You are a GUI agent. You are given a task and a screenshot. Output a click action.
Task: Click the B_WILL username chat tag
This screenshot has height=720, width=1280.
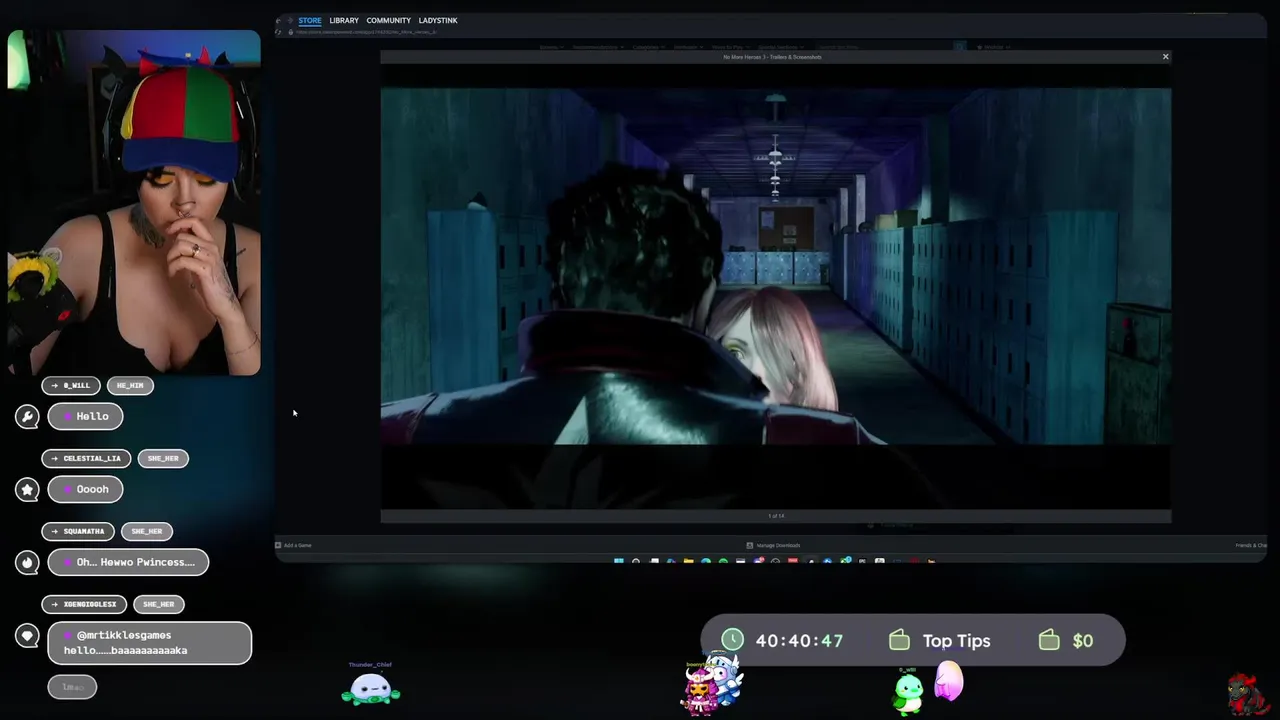(70, 385)
